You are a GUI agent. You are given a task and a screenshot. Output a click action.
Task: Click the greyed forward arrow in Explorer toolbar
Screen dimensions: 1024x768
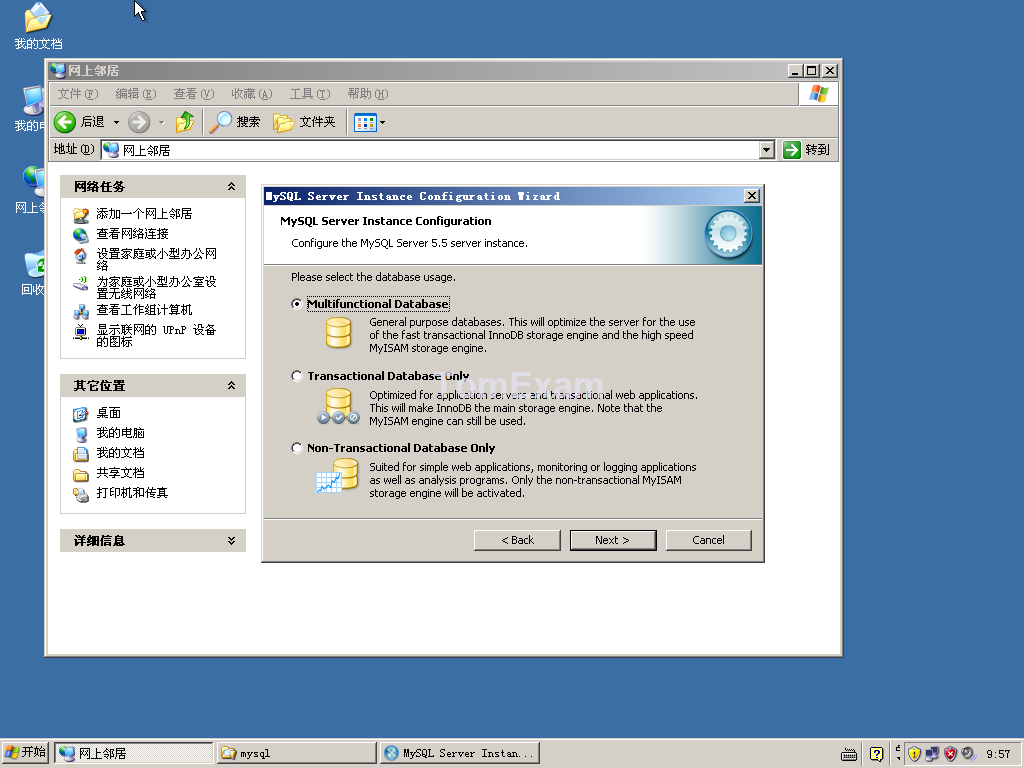139,122
